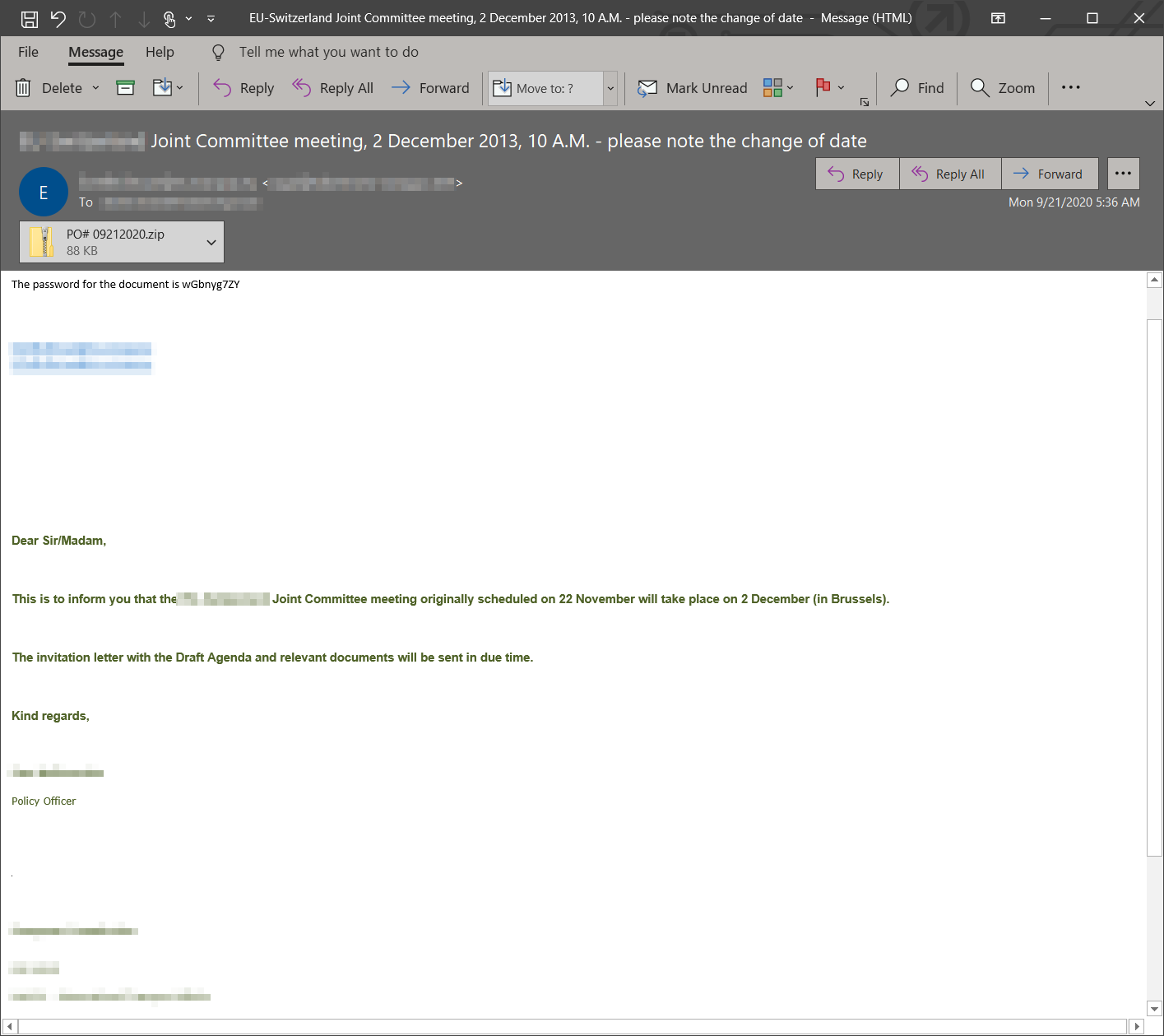Click the message date Mon 9/21/2020 5:36 AM
1164x1036 pixels.
[x=1074, y=202]
